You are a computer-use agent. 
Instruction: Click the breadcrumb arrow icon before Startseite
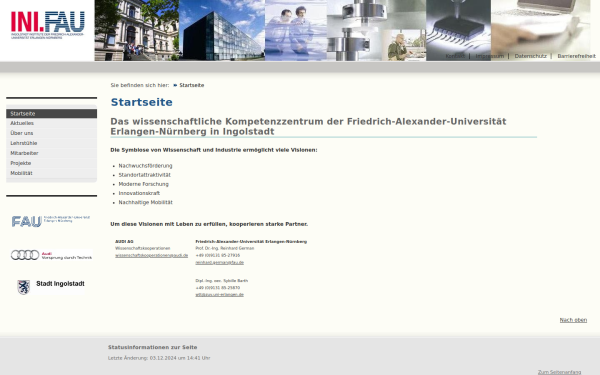[175, 85]
